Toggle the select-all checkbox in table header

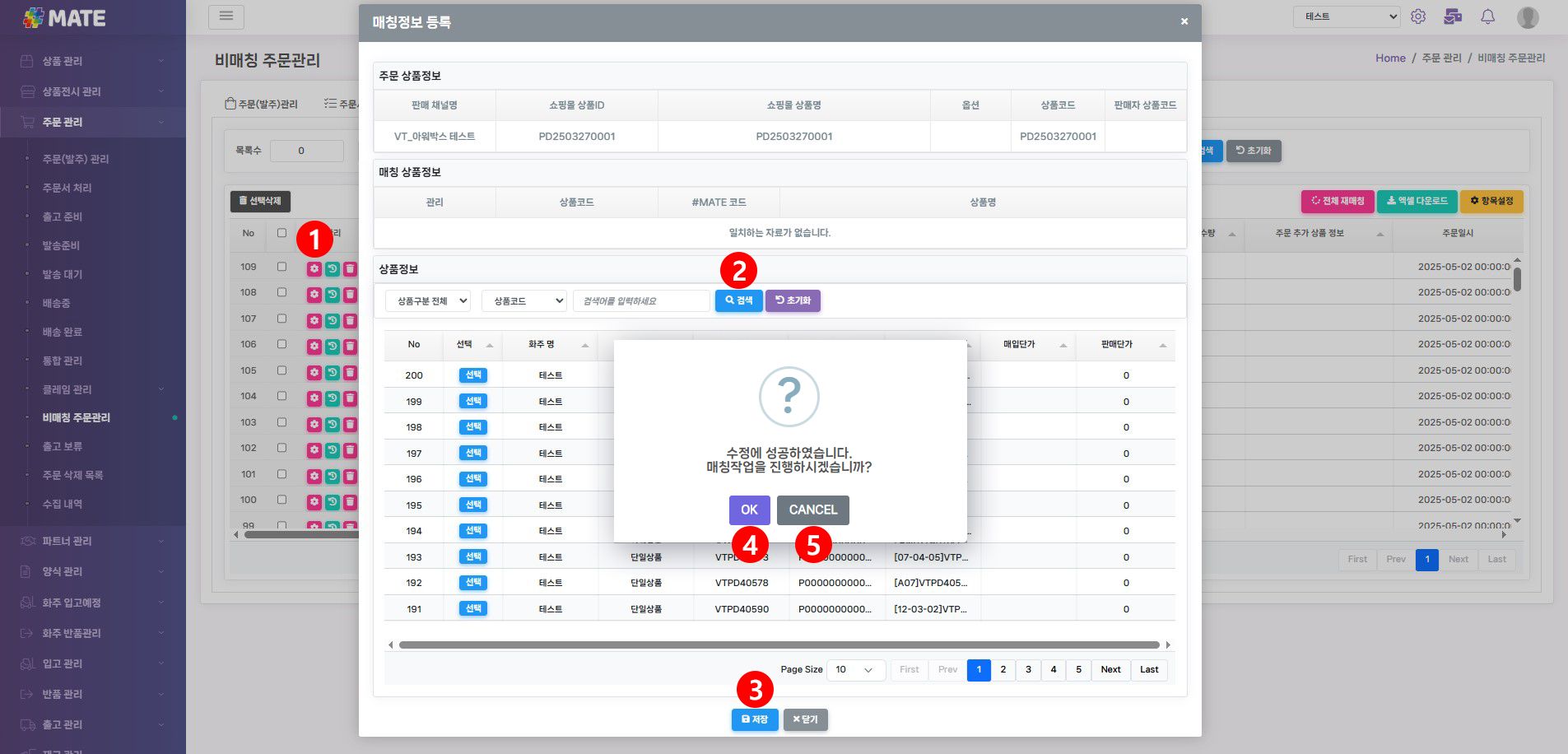pyautogui.click(x=281, y=233)
